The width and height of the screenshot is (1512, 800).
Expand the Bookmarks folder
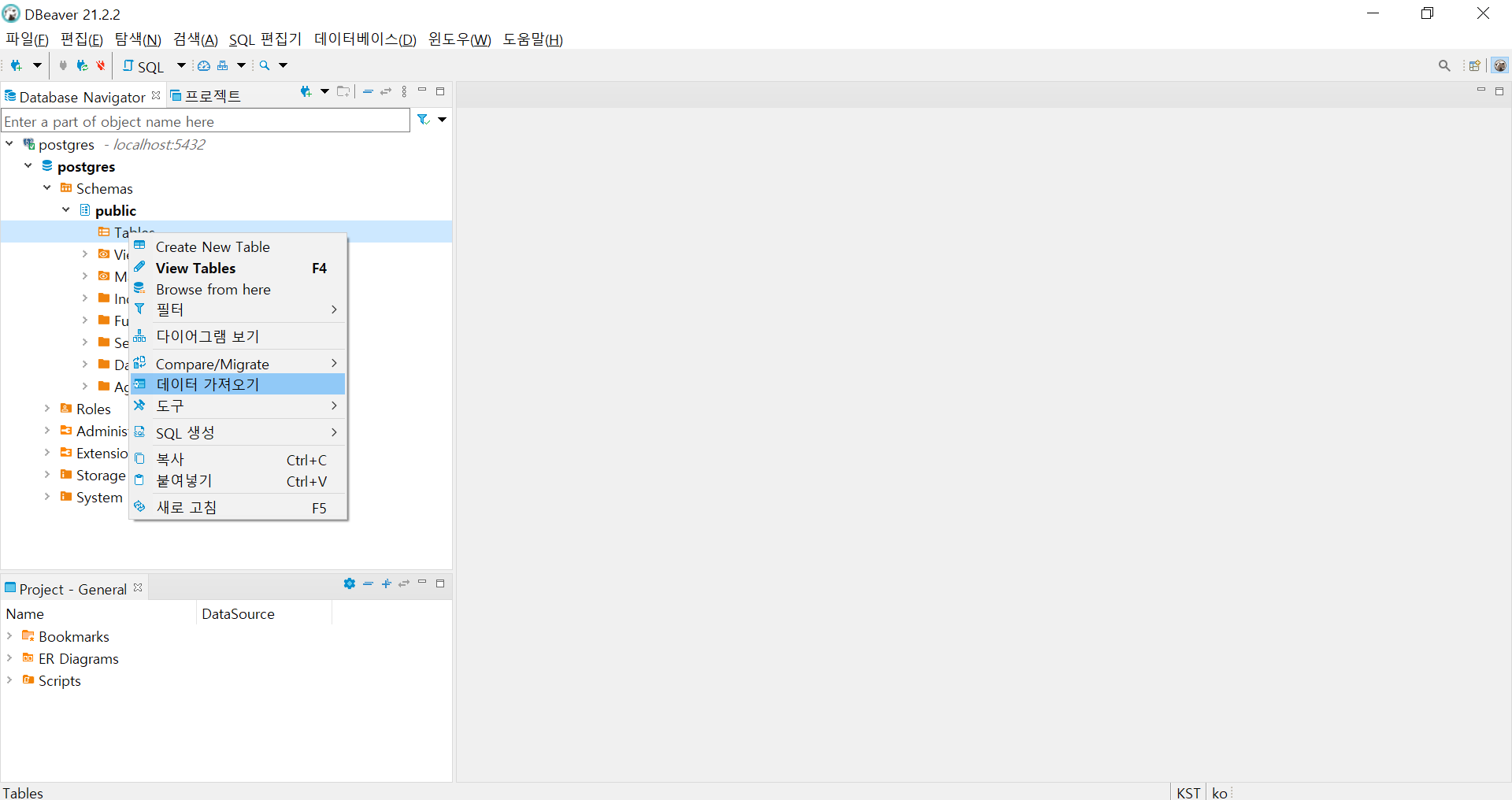coord(9,636)
